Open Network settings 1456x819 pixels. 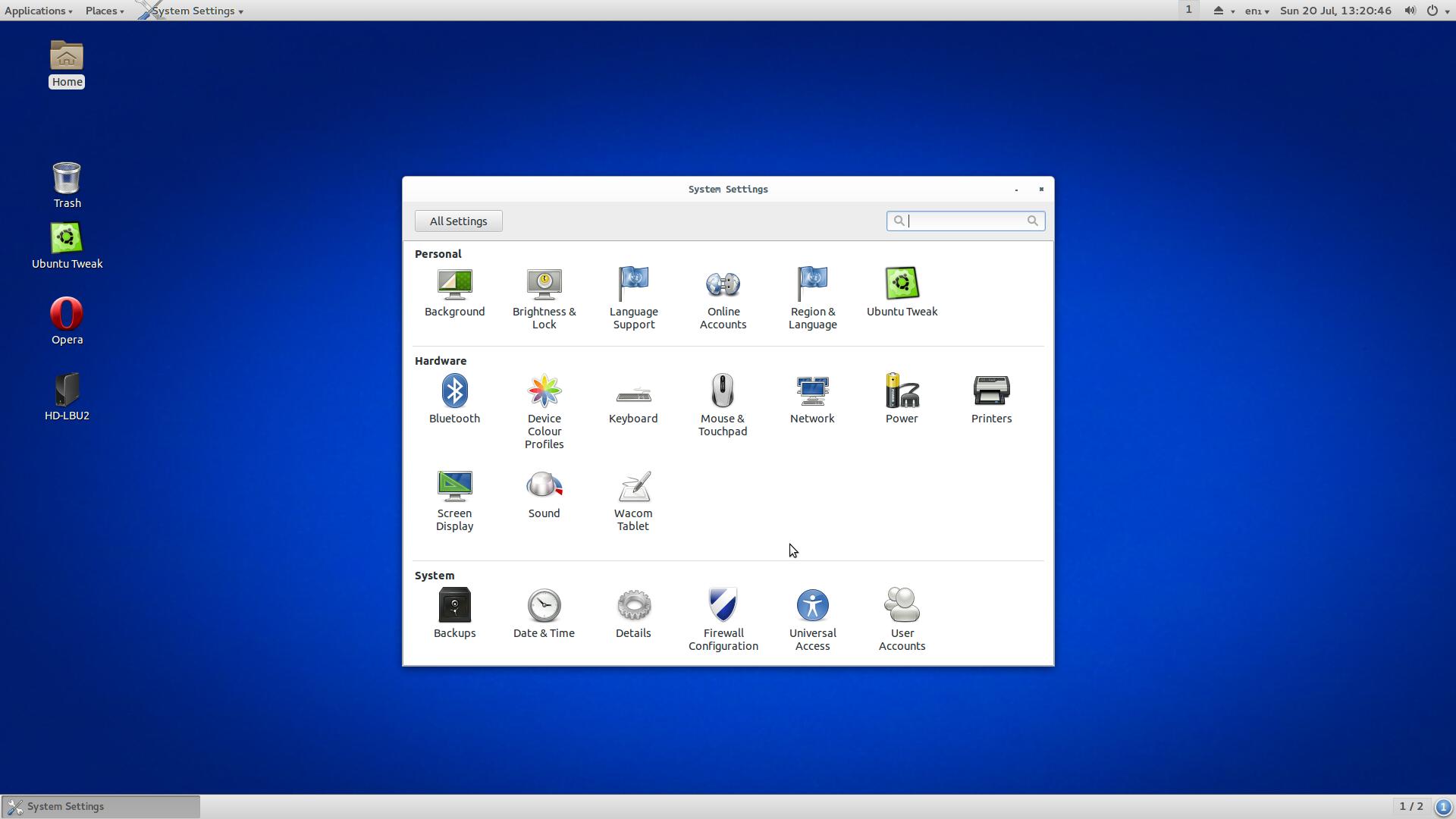[x=811, y=399]
